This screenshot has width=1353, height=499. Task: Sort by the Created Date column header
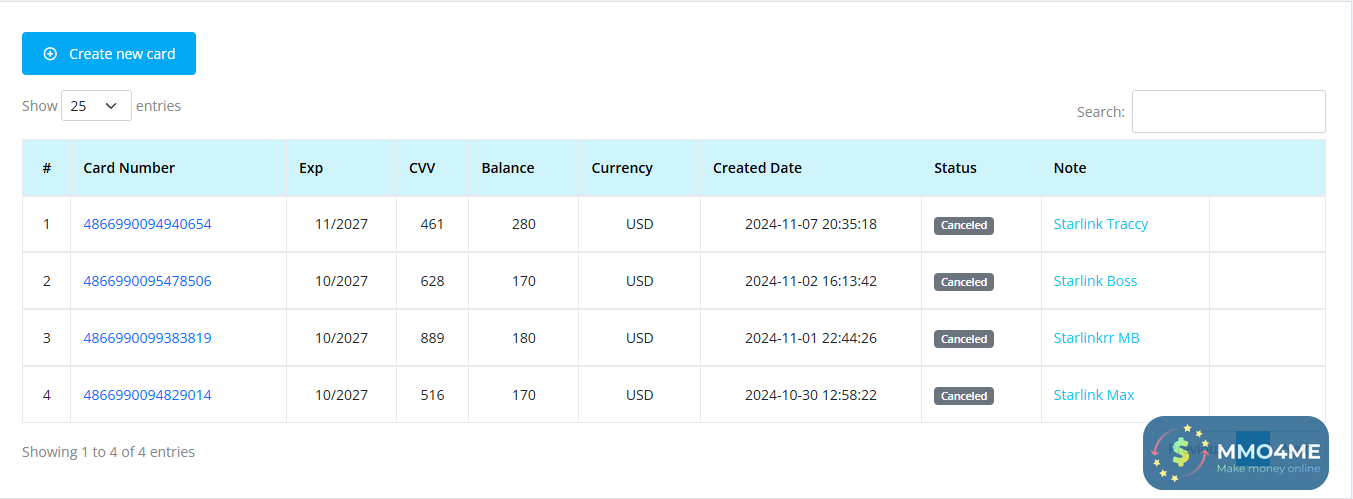click(x=757, y=168)
